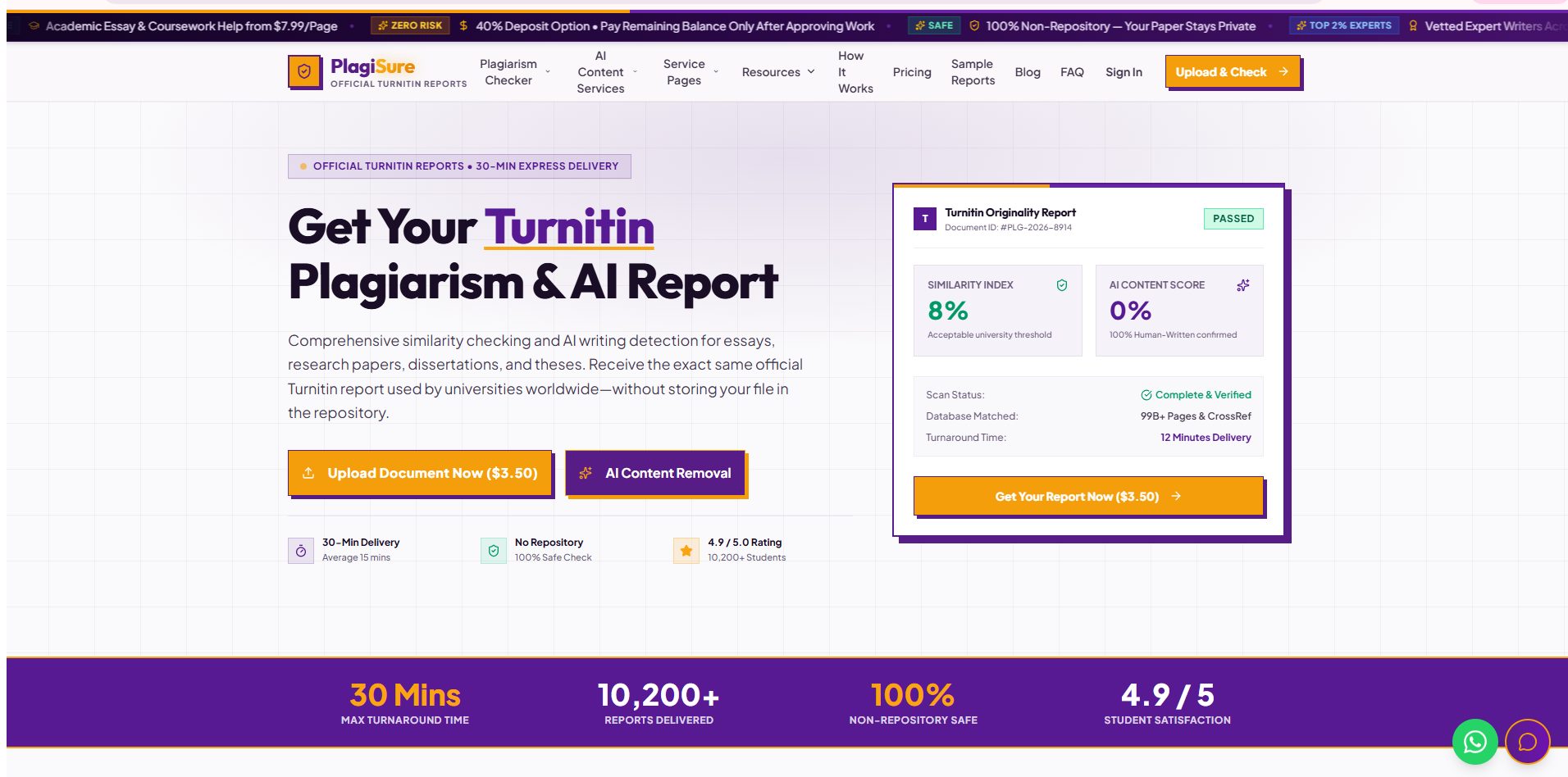Screen dimensions: 1568x777
Task: Click the 8% similarity index value
Action: (x=948, y=311)
